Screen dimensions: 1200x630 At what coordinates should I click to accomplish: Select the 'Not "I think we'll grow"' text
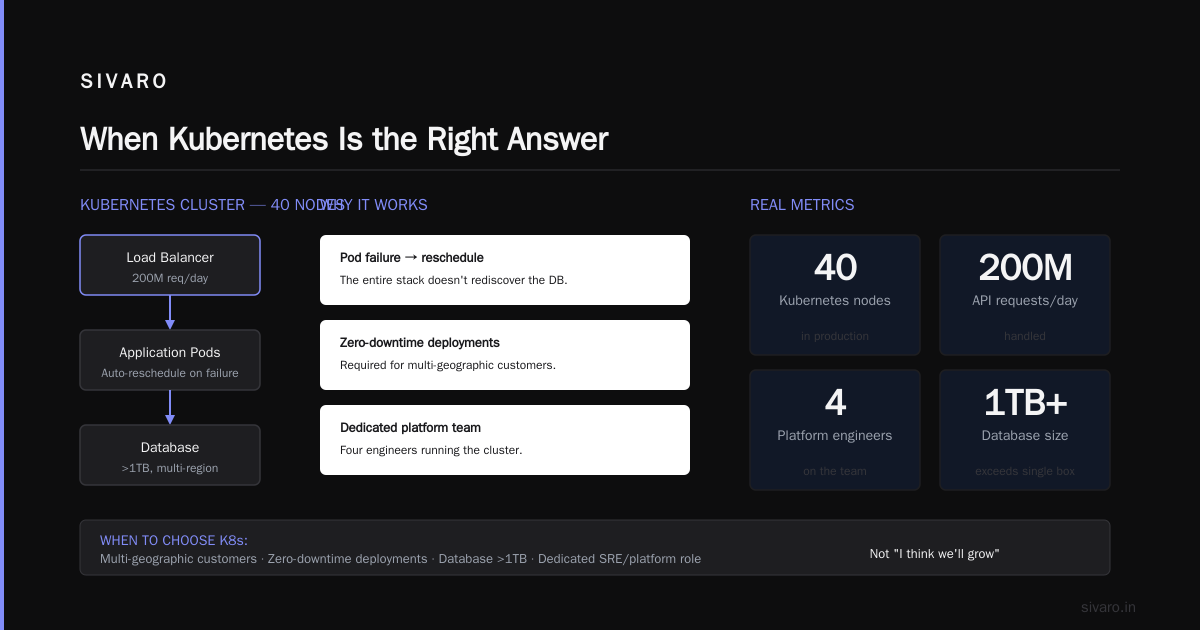point(935,554)
